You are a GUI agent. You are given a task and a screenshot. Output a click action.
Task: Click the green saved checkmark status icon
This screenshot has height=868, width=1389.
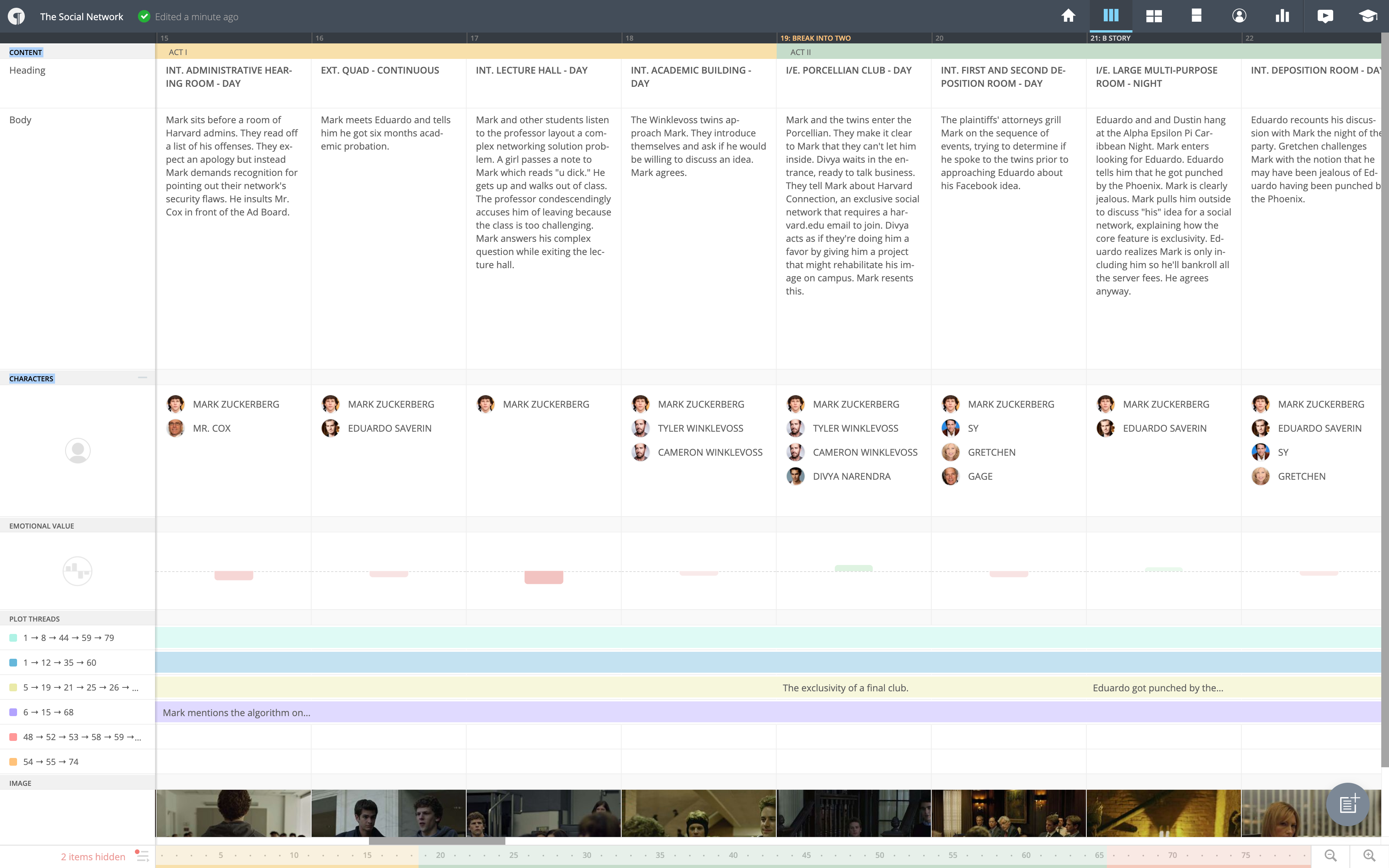[x=144, y=17]
